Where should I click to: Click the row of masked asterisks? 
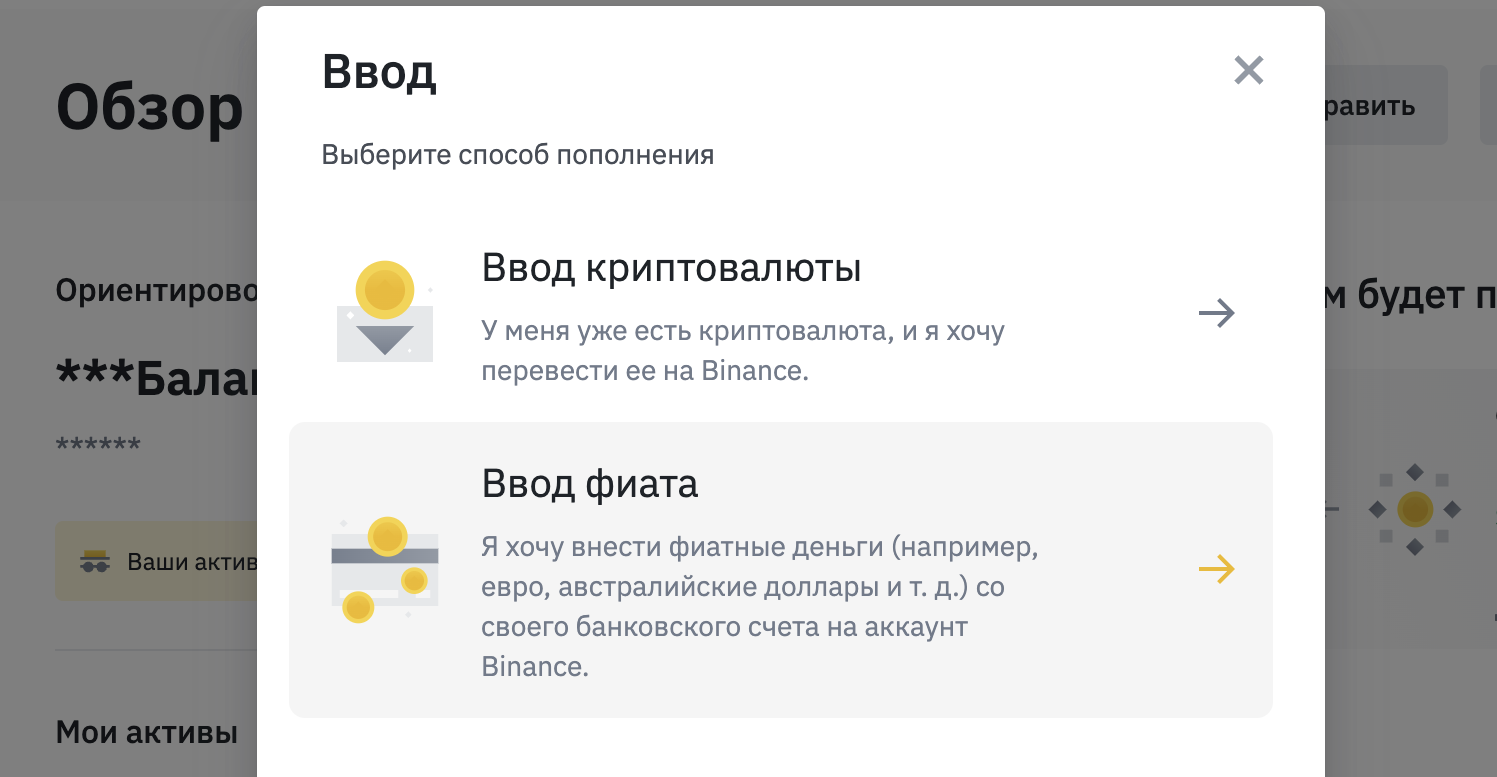[x=98, y=445]
